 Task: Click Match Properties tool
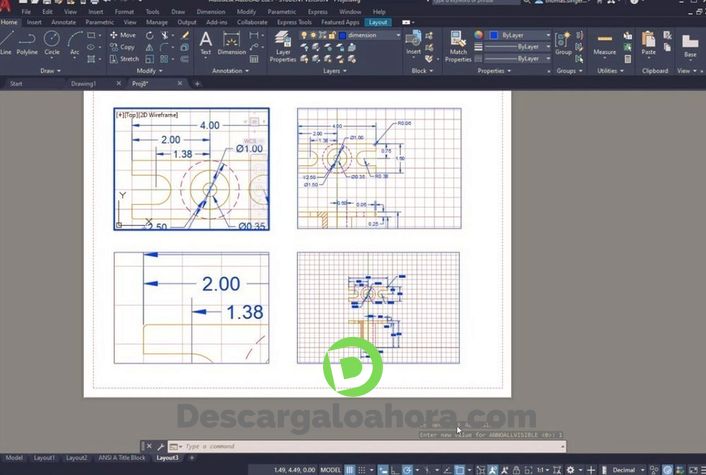458,46
